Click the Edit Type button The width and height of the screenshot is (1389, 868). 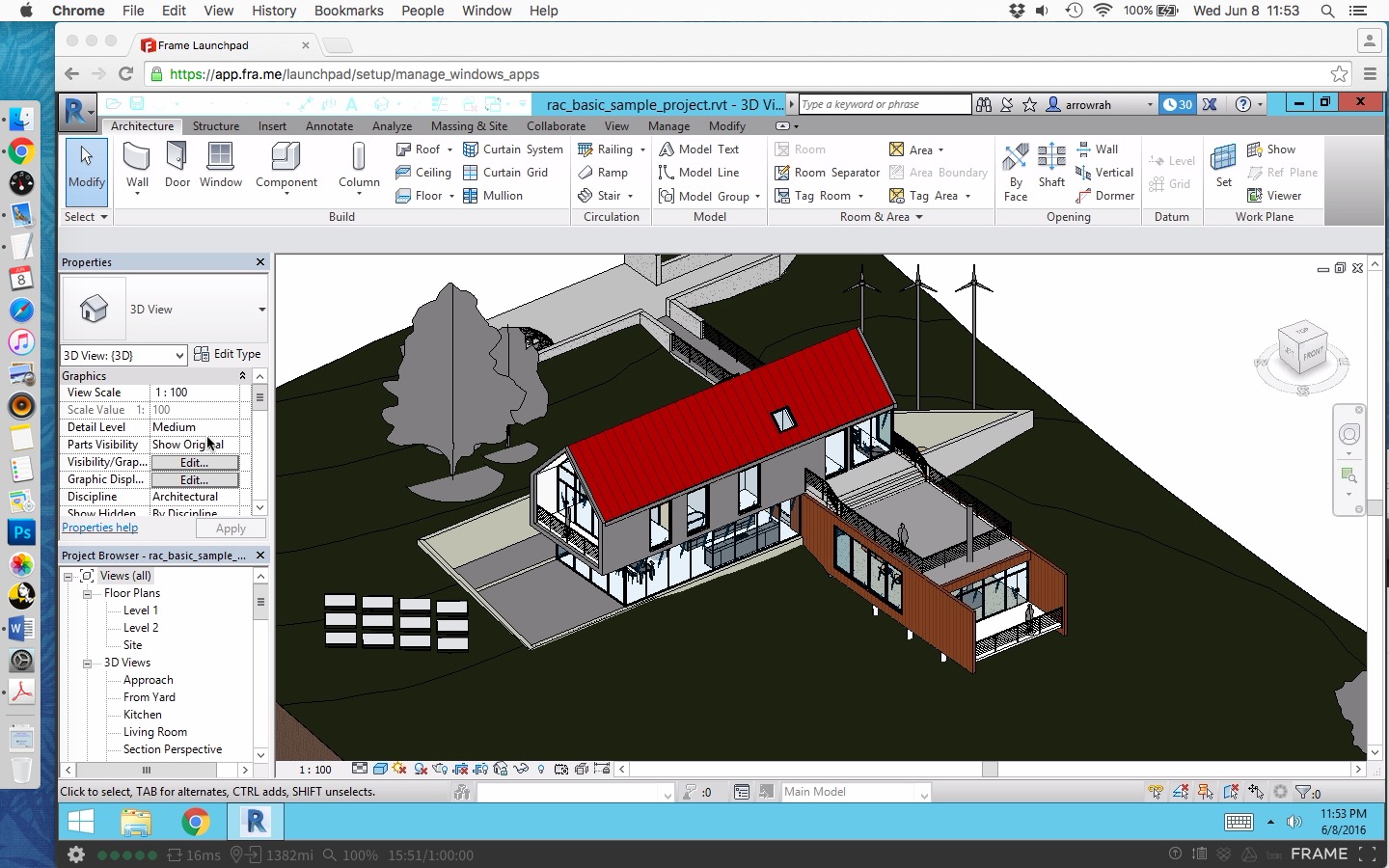228,354
